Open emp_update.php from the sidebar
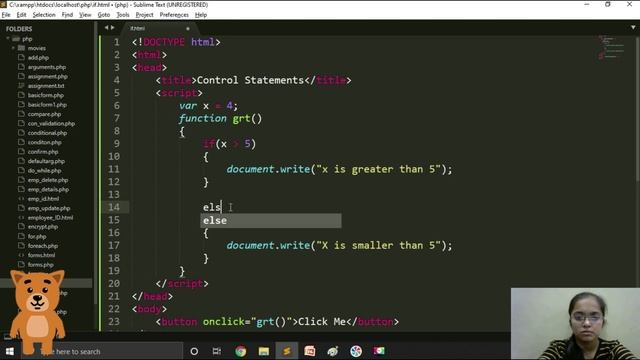 click(49, 208)
